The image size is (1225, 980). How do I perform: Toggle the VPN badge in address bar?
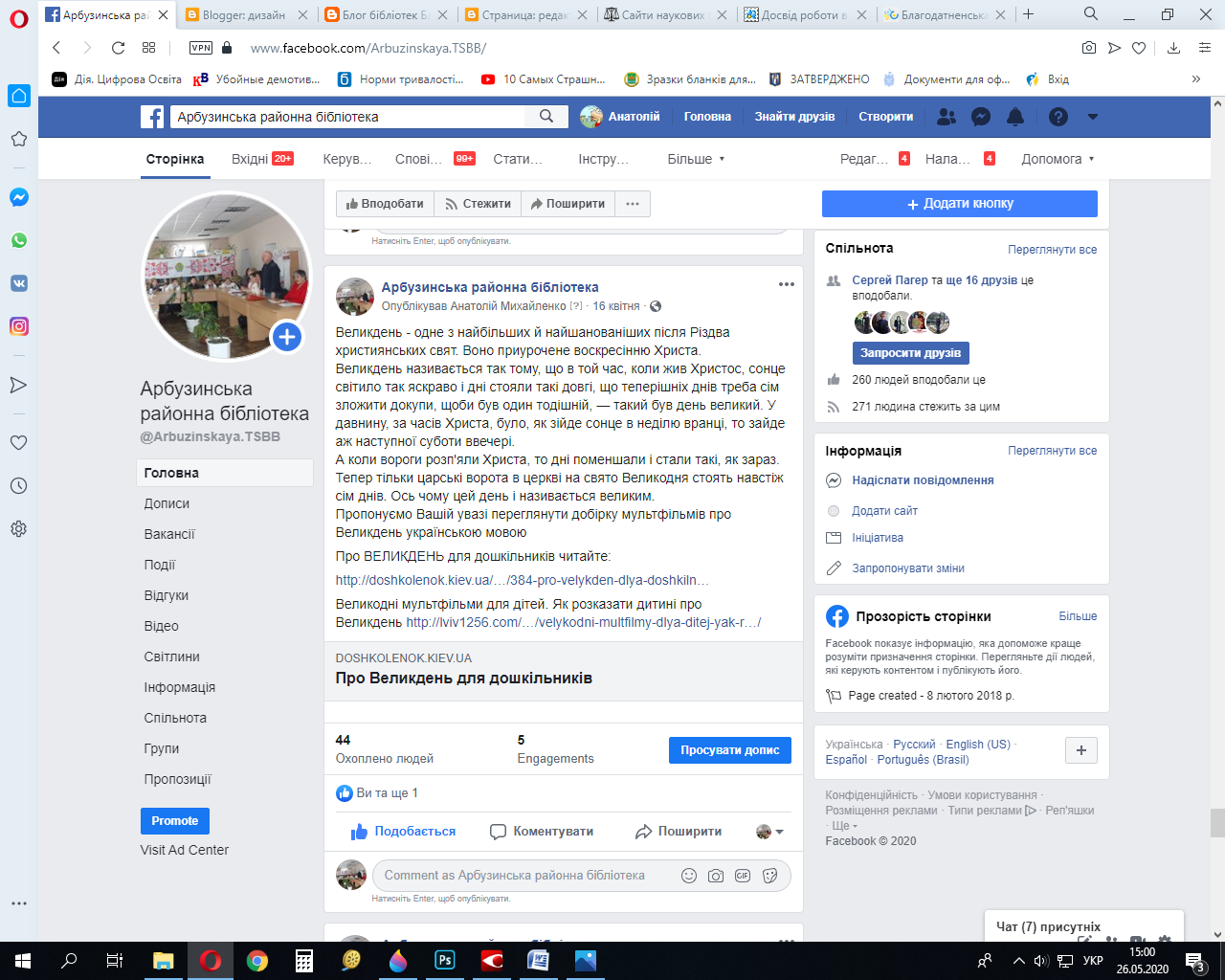tap(201, 48)
